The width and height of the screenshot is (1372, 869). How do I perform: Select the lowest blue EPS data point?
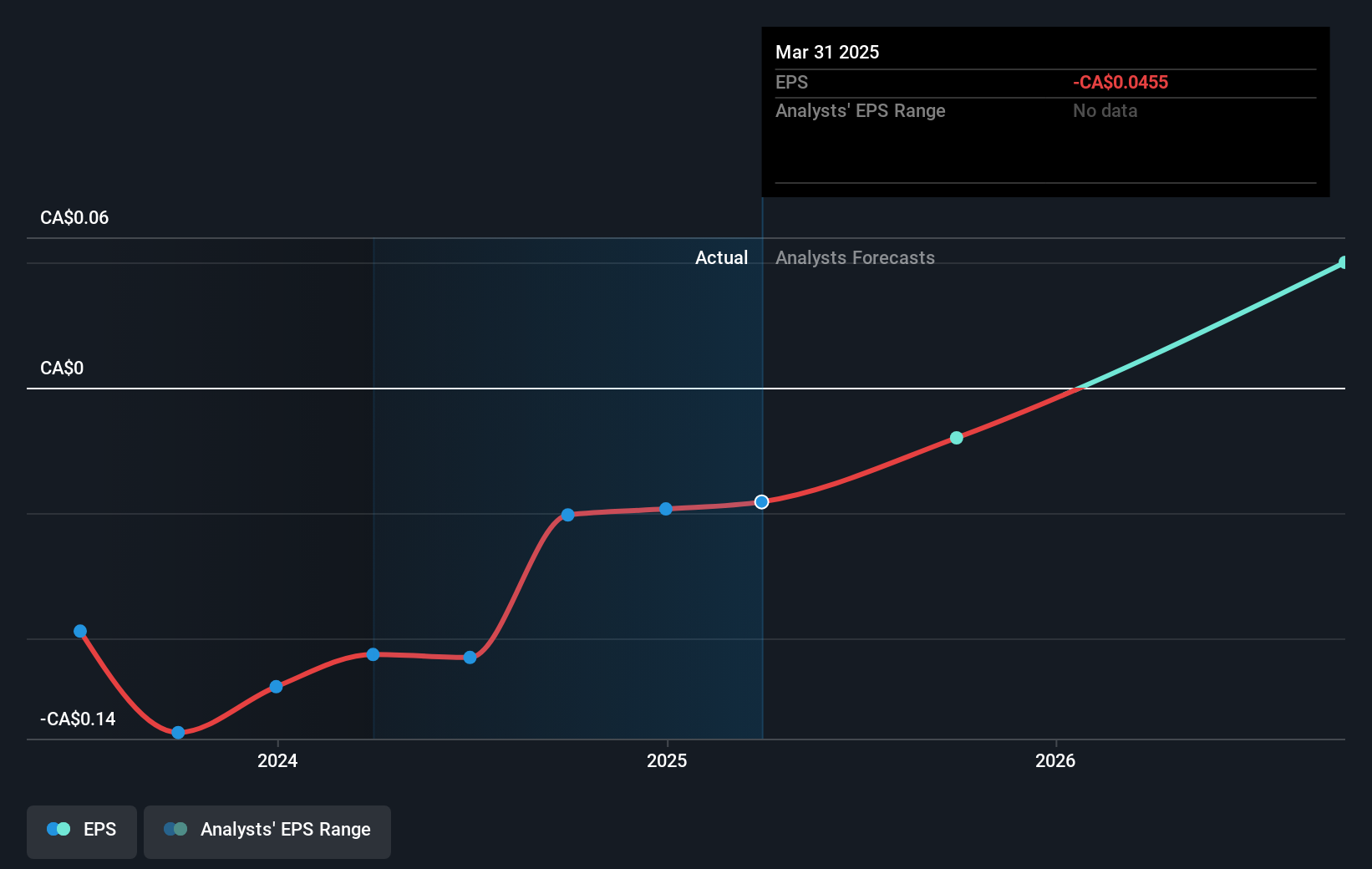(177, 733)
